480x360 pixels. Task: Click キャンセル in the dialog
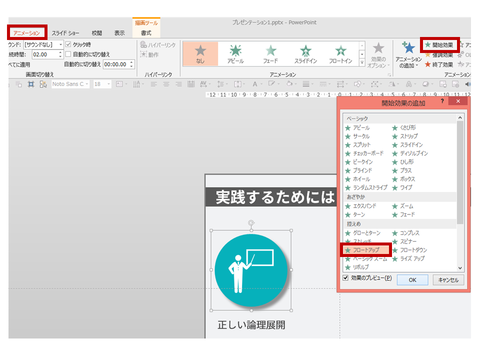click(448, 280)
